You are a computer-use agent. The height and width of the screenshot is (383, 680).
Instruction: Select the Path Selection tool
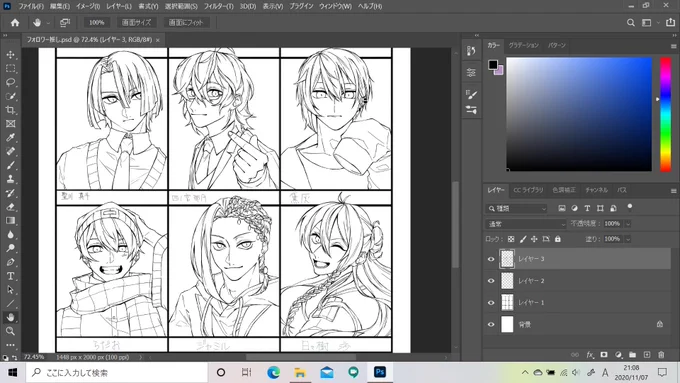pyautogui.click(x=10, y=290)
